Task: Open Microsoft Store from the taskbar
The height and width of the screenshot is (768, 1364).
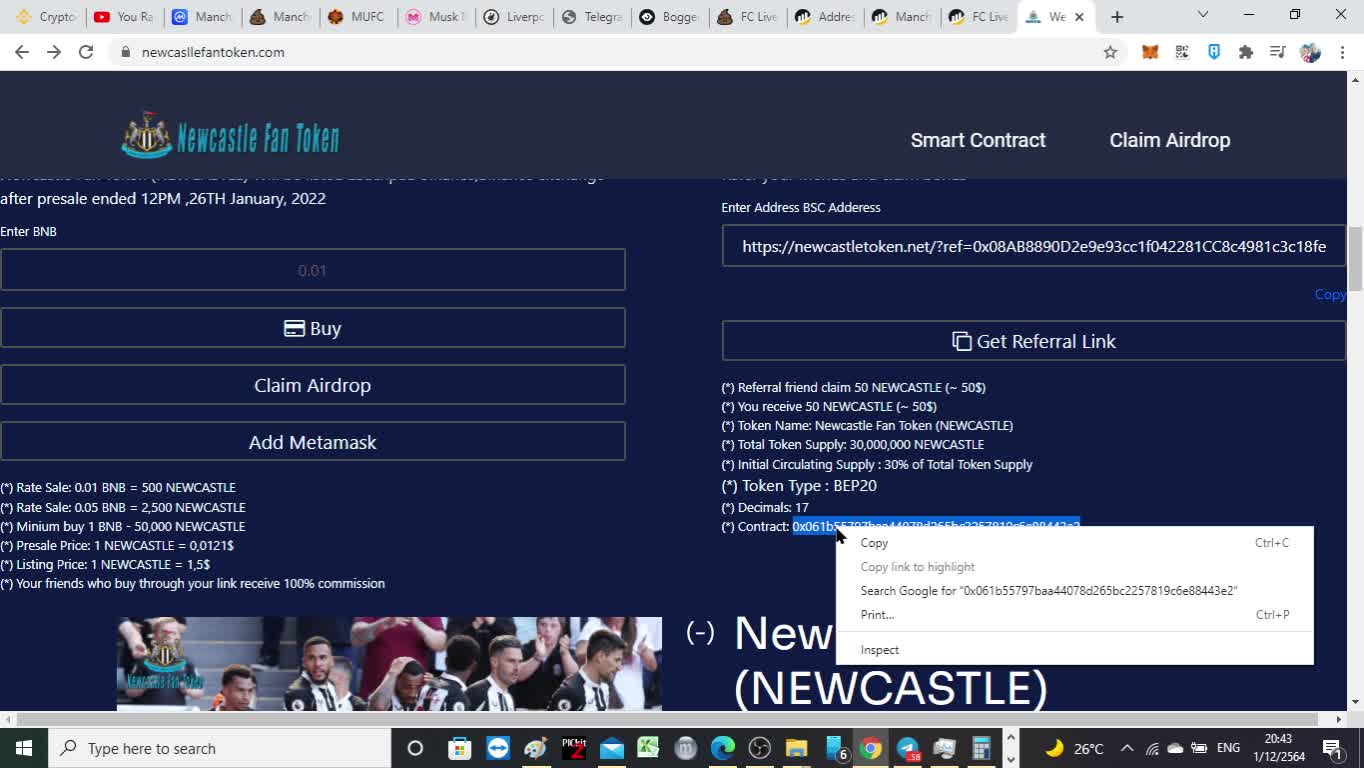Action: tap(459, 748)
